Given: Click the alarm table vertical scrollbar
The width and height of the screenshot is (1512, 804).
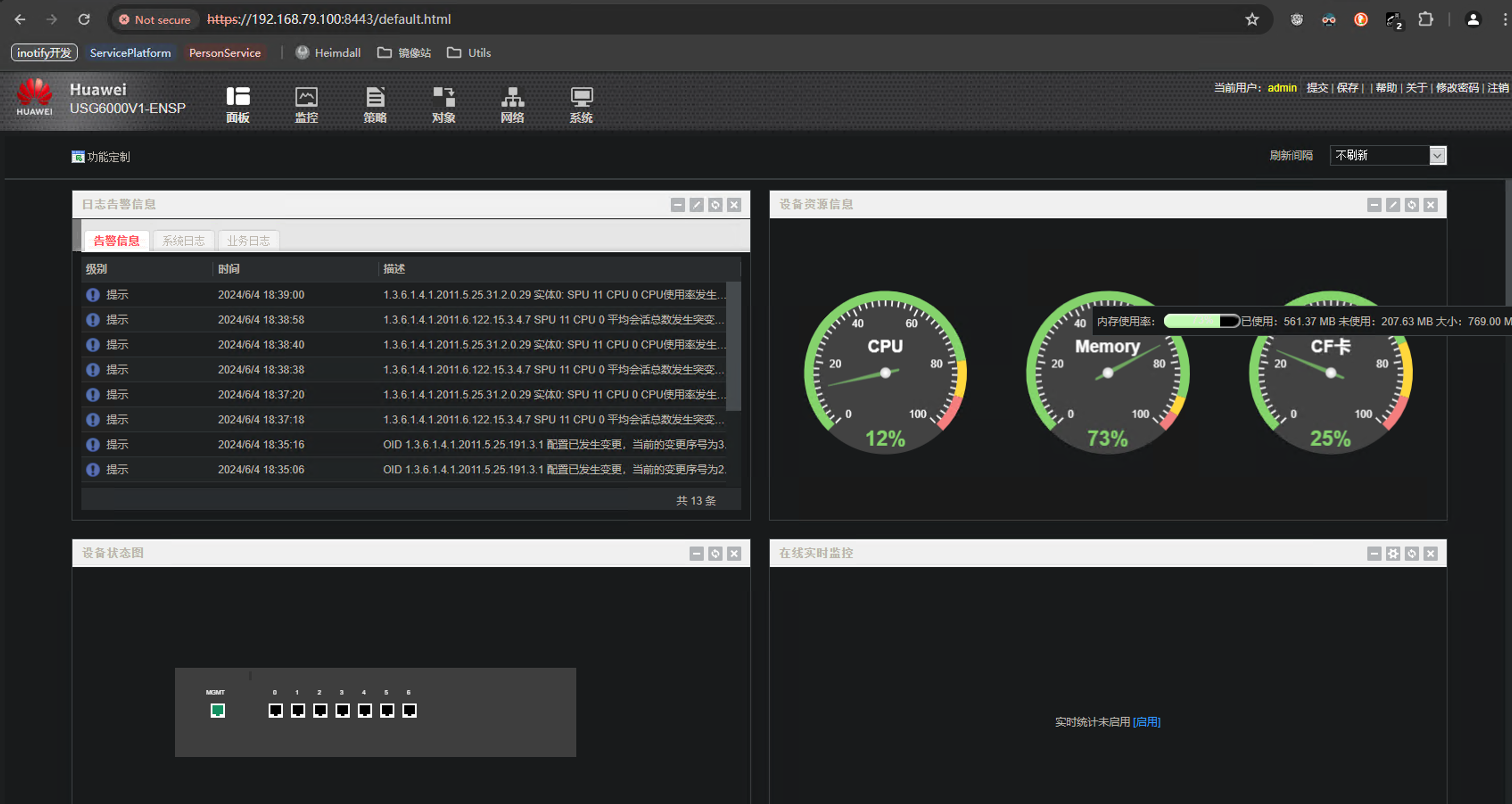Looking at the screenshot, I should click(x=733, y=347).
